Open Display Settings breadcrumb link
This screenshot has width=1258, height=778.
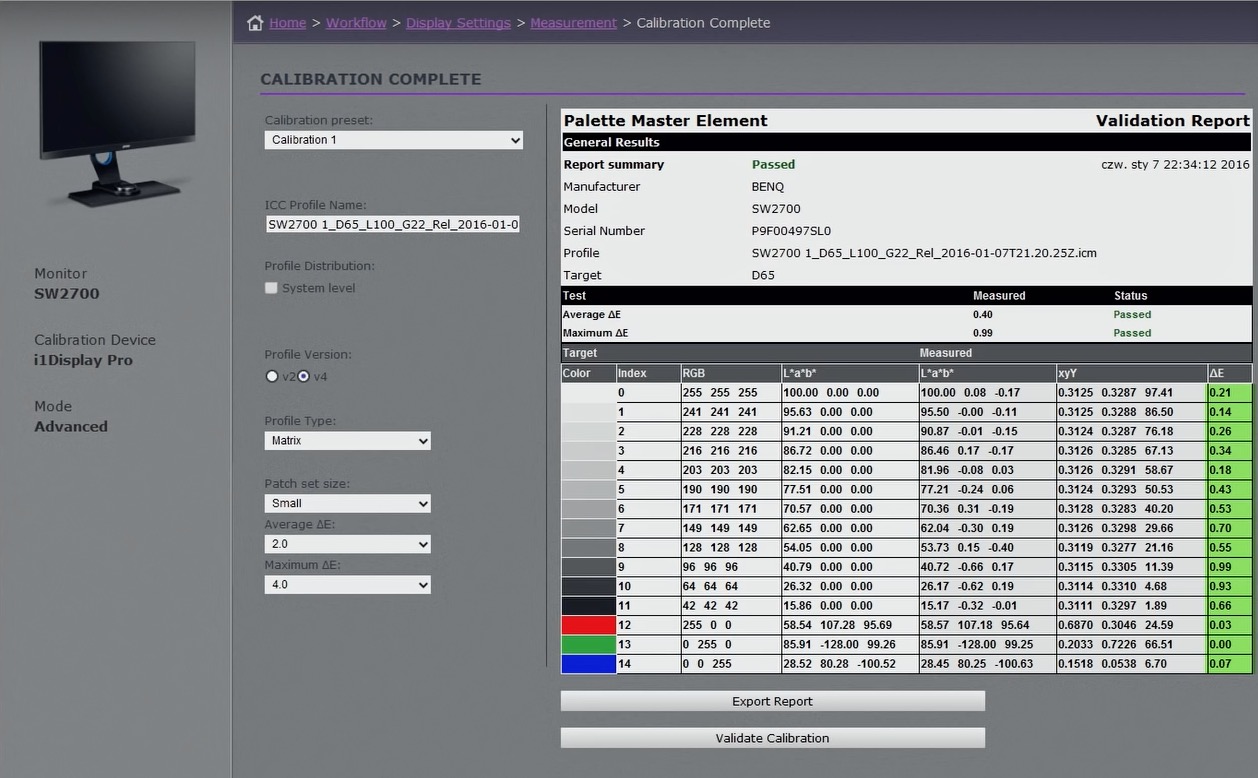[x=458, y=23]
